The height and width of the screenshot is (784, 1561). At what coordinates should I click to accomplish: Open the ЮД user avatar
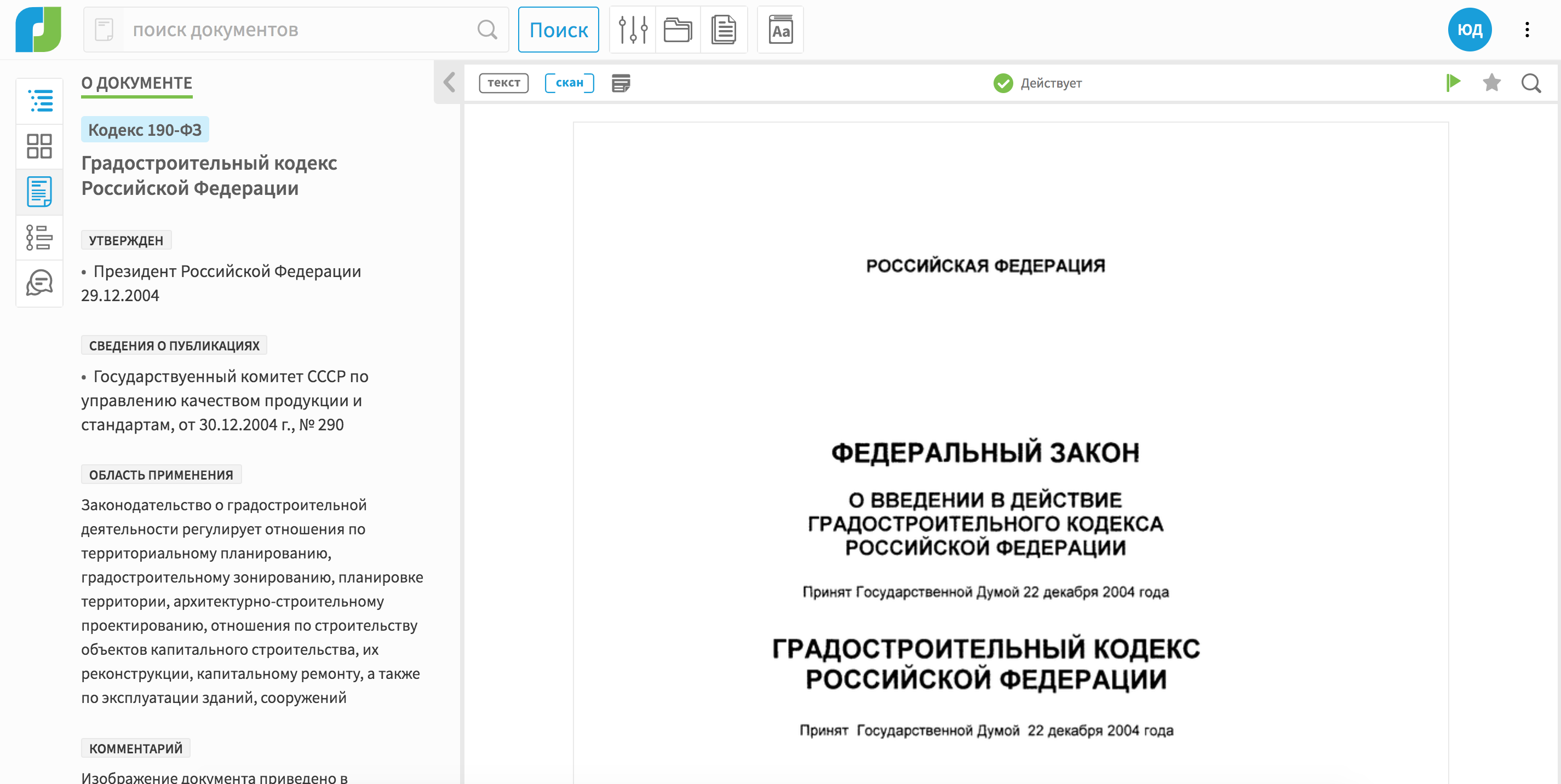1470,30
